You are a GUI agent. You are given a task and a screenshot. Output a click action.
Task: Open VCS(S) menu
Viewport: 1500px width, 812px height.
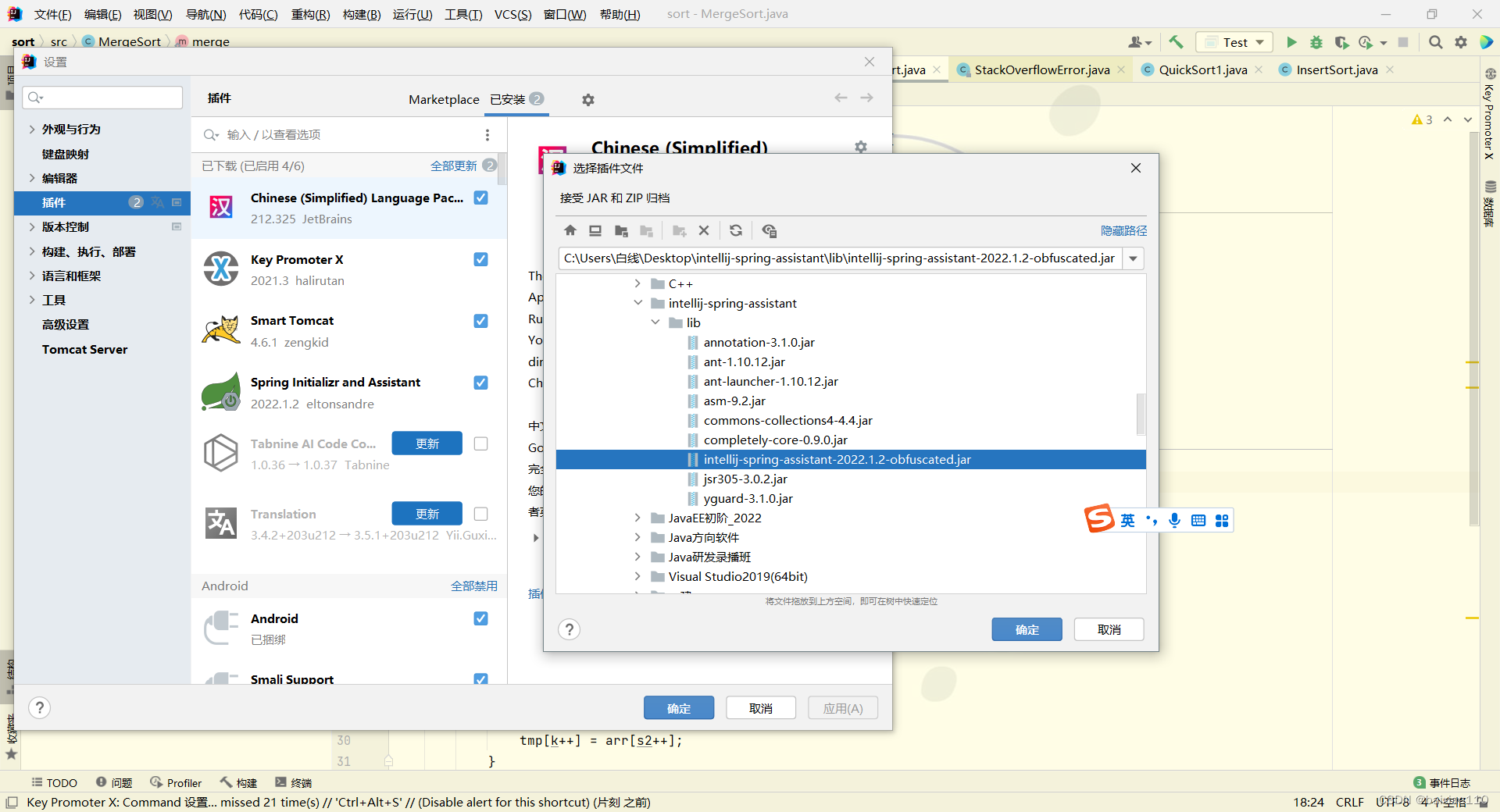(x=512, y=14)
